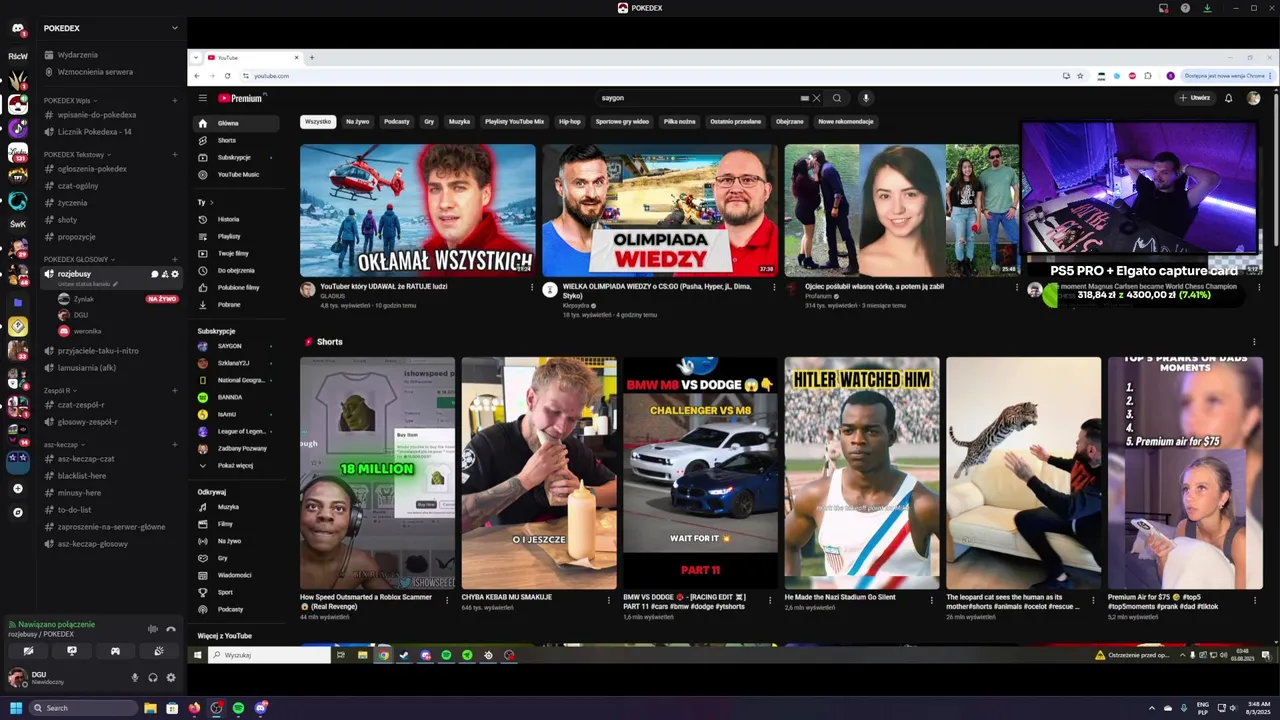Screen dimensions: 1280x720
Task: Collapse the Zespół R category
Action: coord(60,391)
